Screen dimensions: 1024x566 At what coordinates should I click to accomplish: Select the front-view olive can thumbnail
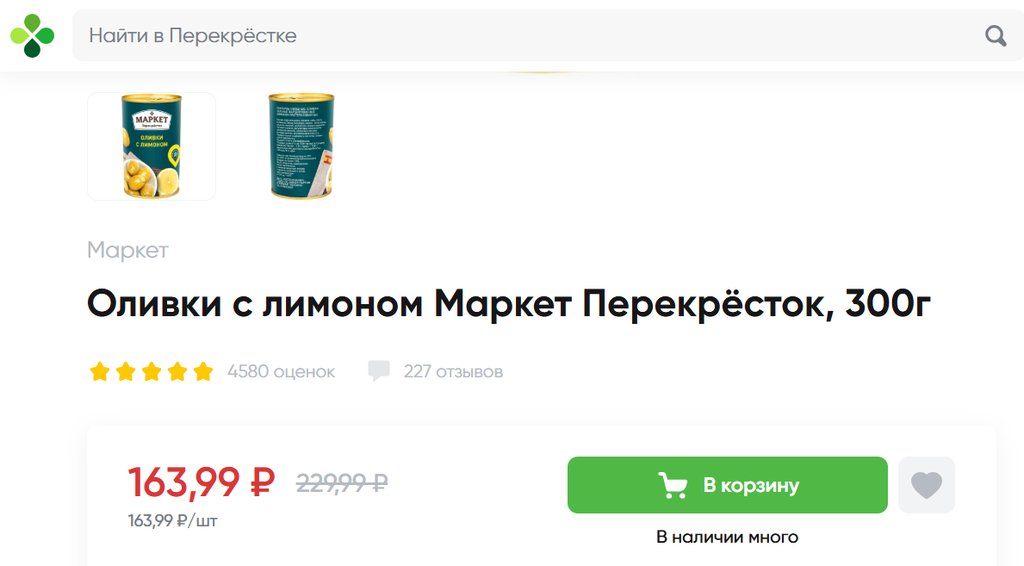point(152,146)
